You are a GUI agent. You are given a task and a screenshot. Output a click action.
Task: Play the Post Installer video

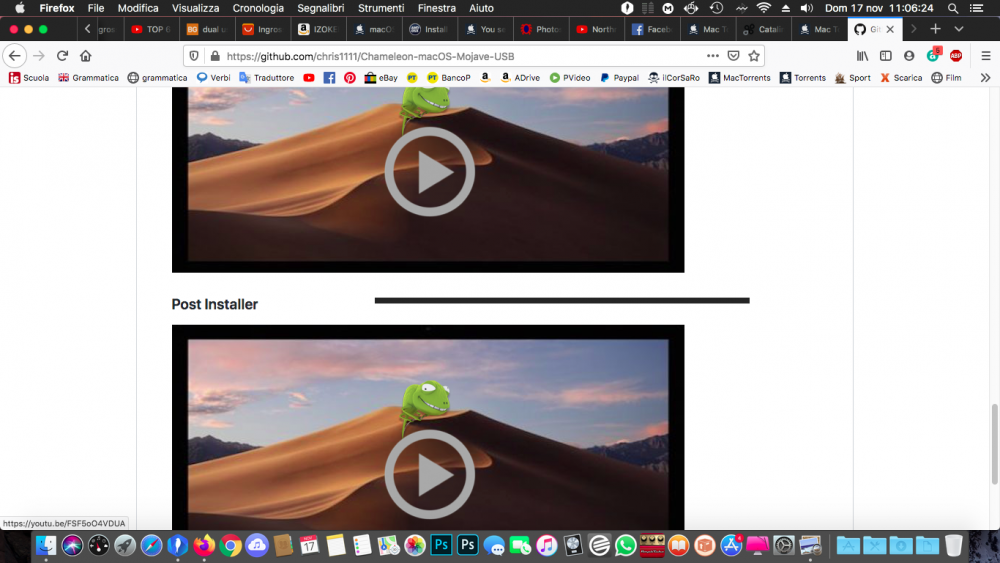[x=429, y=474]
